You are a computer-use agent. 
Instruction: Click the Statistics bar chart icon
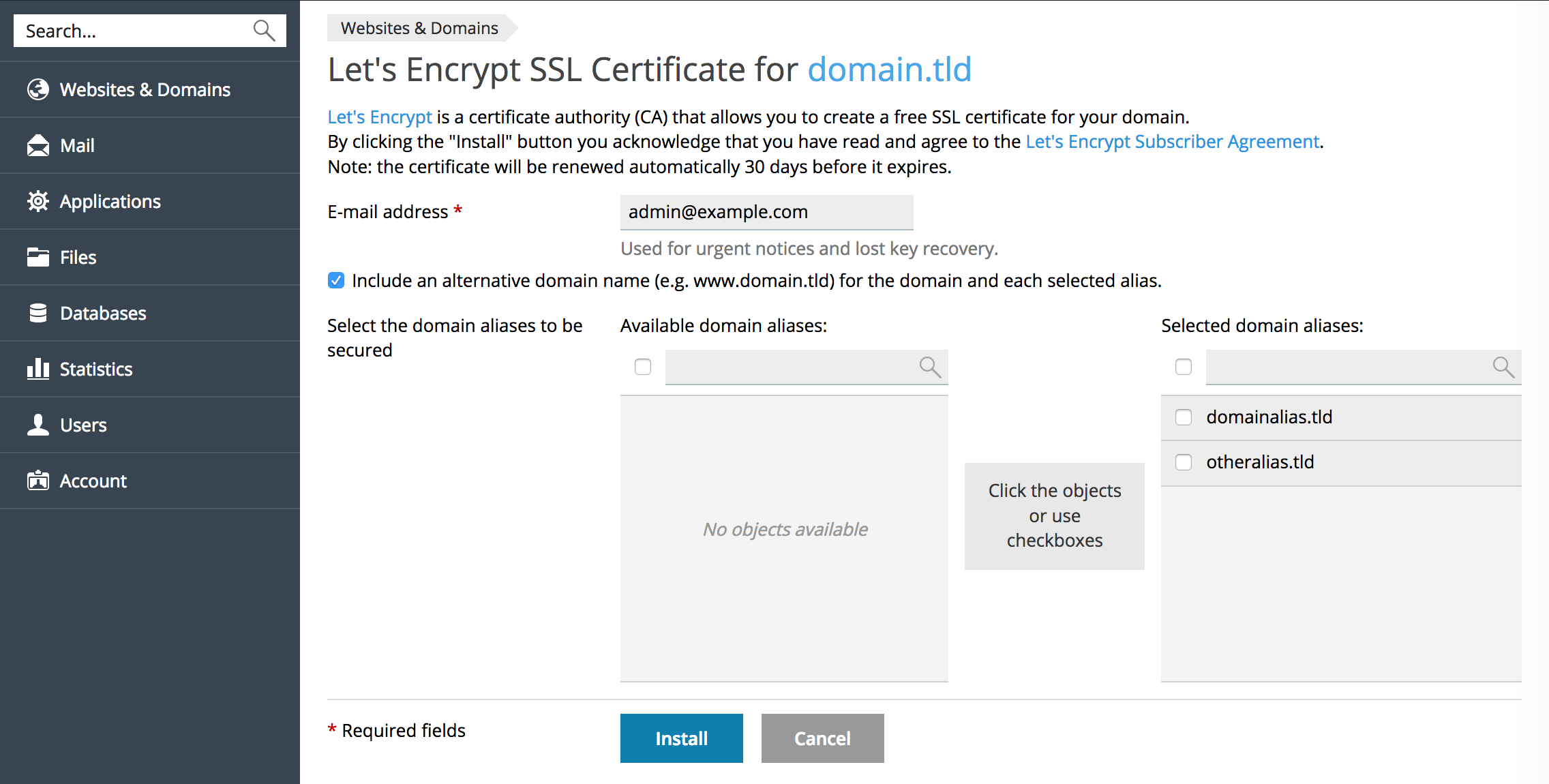point(38,369)
